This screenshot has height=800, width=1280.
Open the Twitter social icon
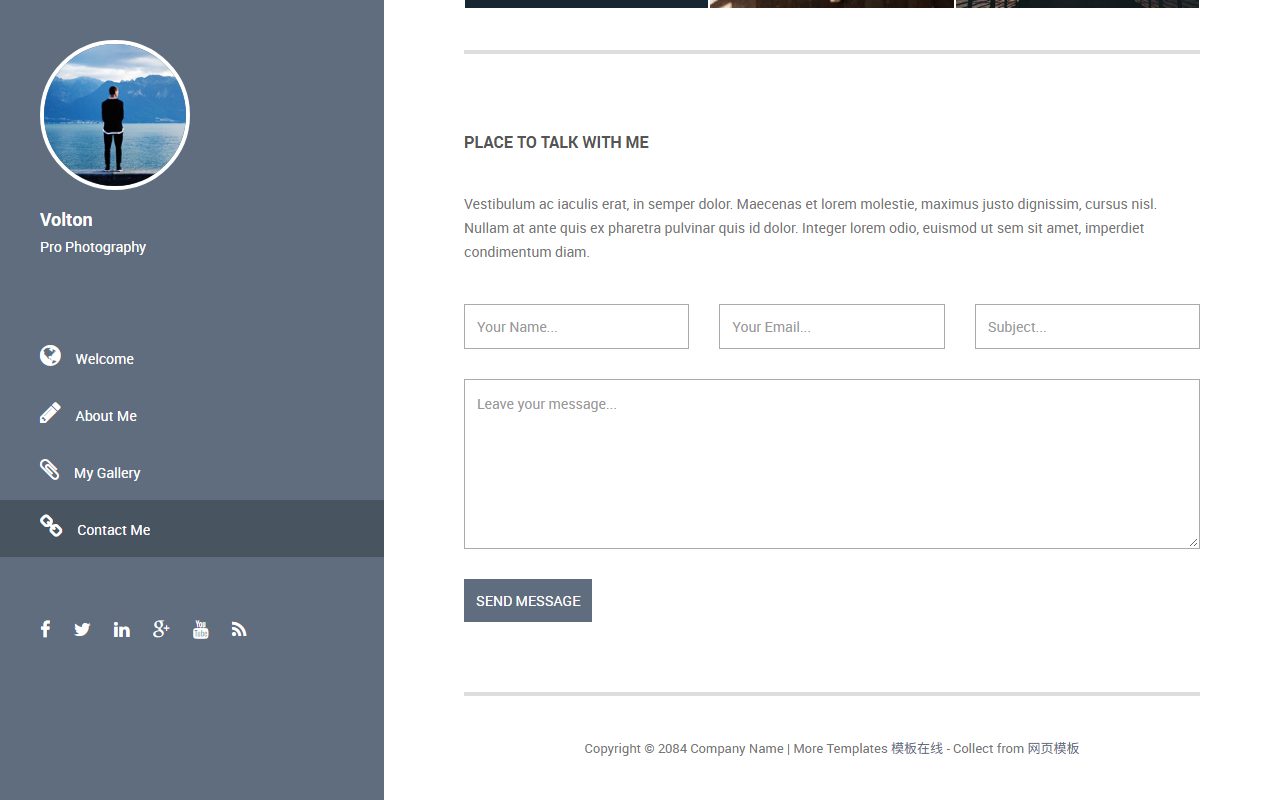tap(82, 629)
